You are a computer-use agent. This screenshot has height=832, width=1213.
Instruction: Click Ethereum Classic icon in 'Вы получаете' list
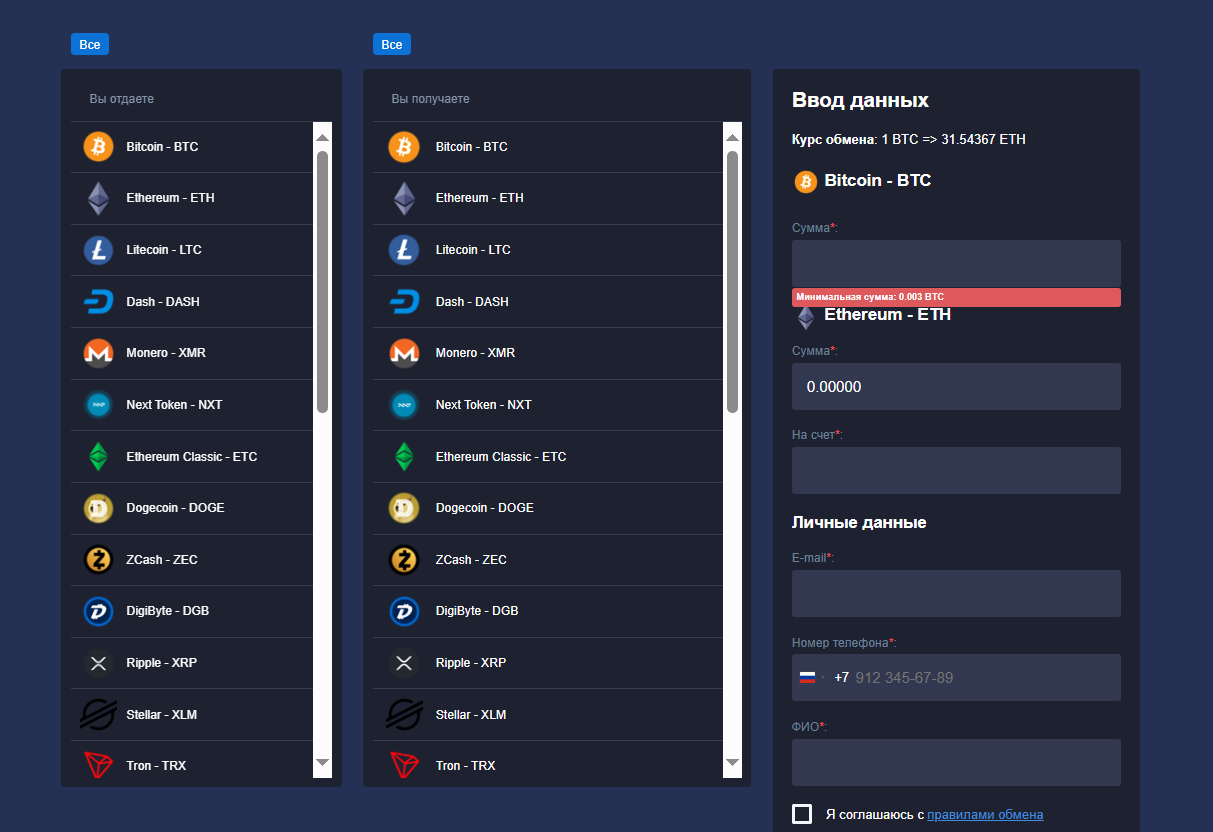(404, 456)
